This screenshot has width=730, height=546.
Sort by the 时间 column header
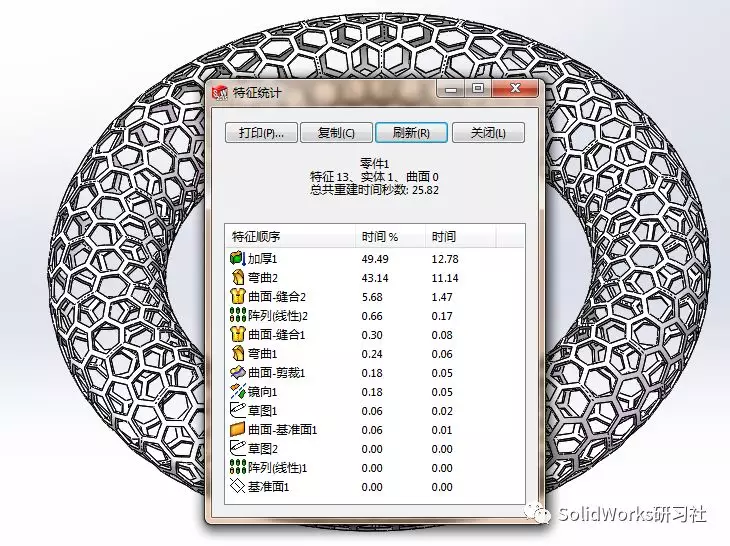click(x=460, y=236)
